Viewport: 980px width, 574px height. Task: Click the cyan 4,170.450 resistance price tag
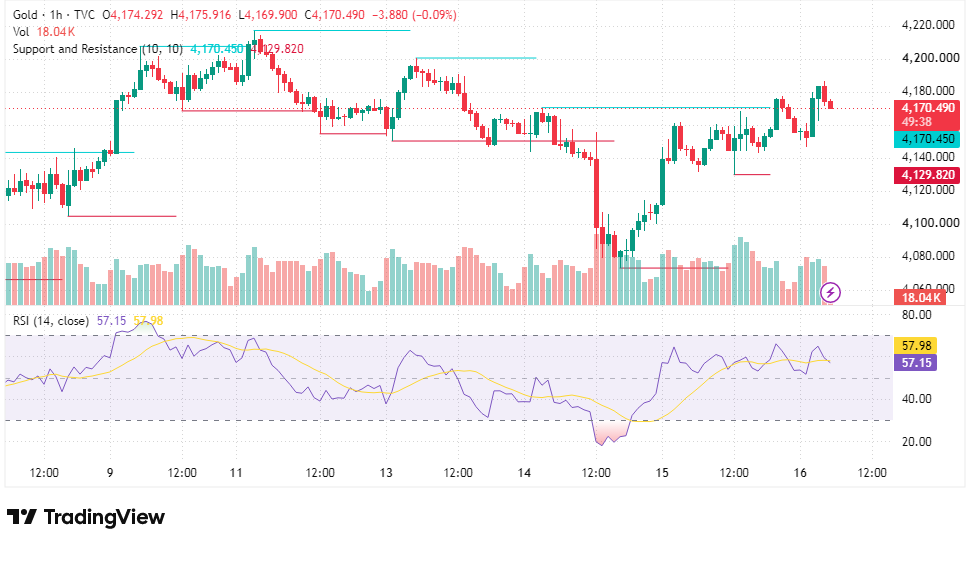[928, 139]
